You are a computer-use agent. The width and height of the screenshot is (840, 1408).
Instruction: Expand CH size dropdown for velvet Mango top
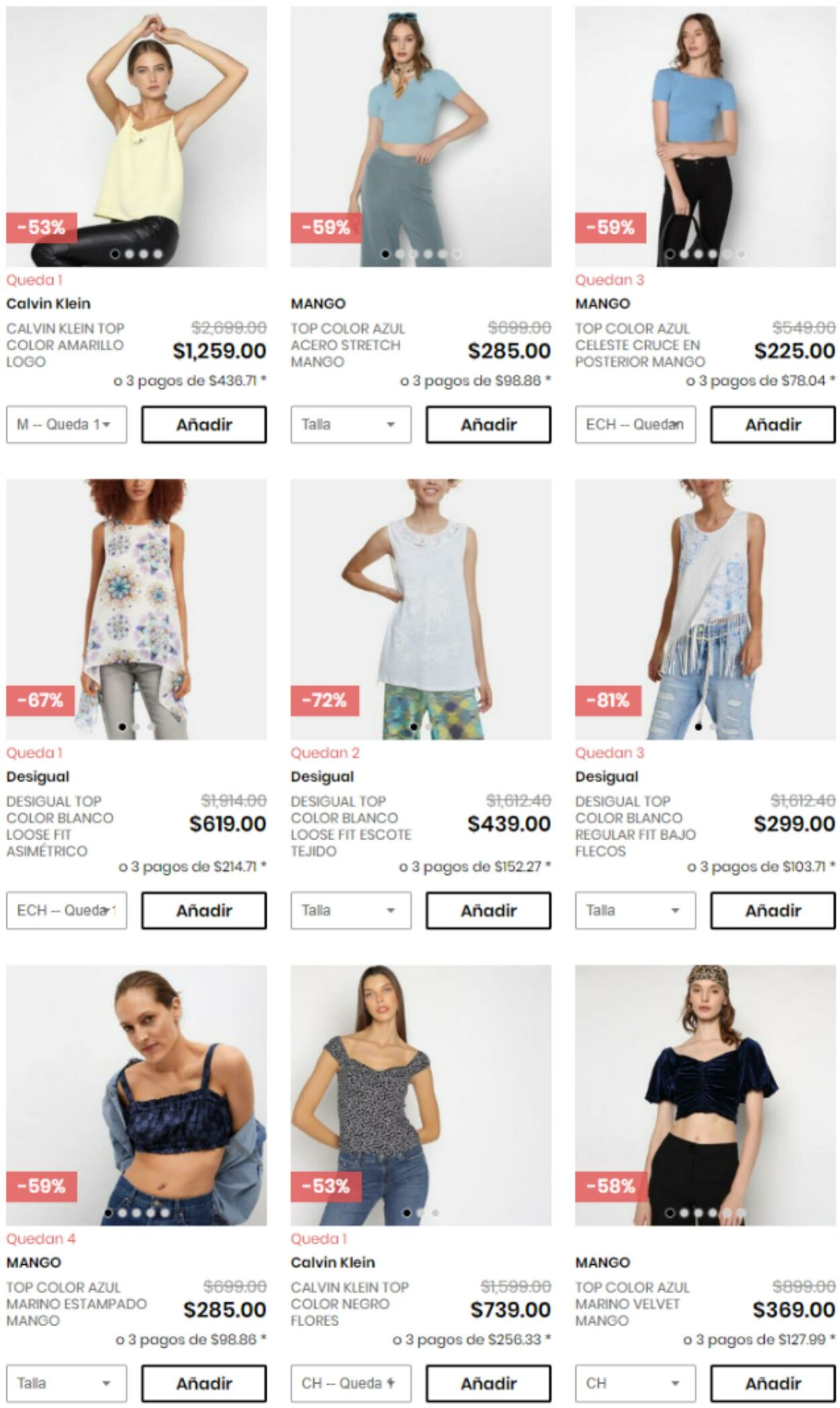(x=635, y=1383)
